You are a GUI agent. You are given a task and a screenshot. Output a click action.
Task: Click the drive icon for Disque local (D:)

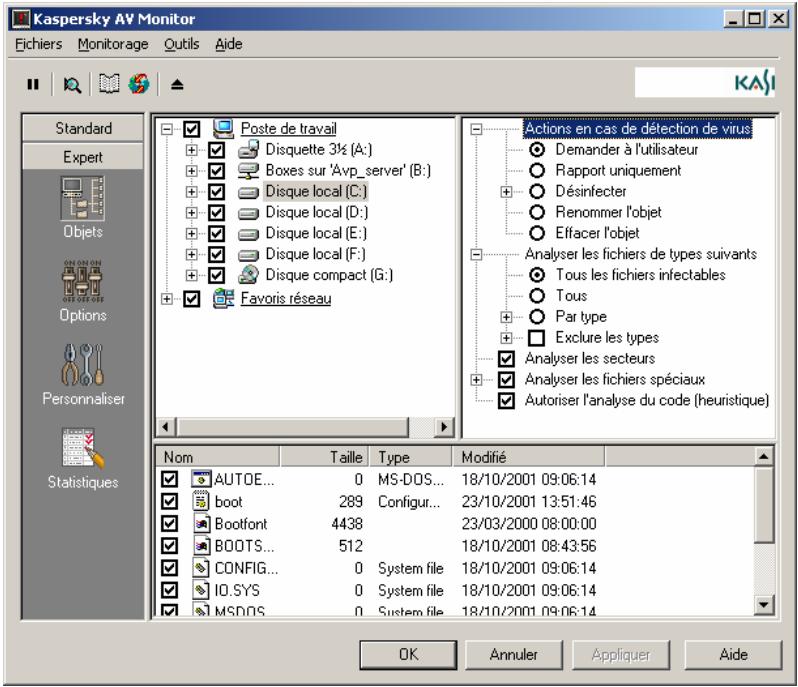(x=248, y=213)
